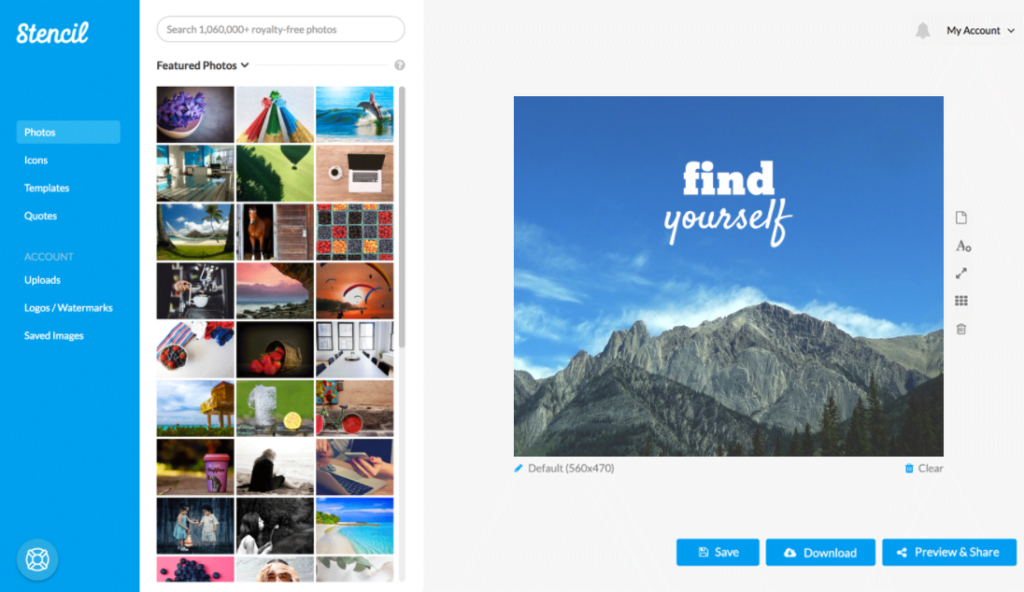Click the Save button
This screenshot has width=1024, height=592.
[718, 553]
